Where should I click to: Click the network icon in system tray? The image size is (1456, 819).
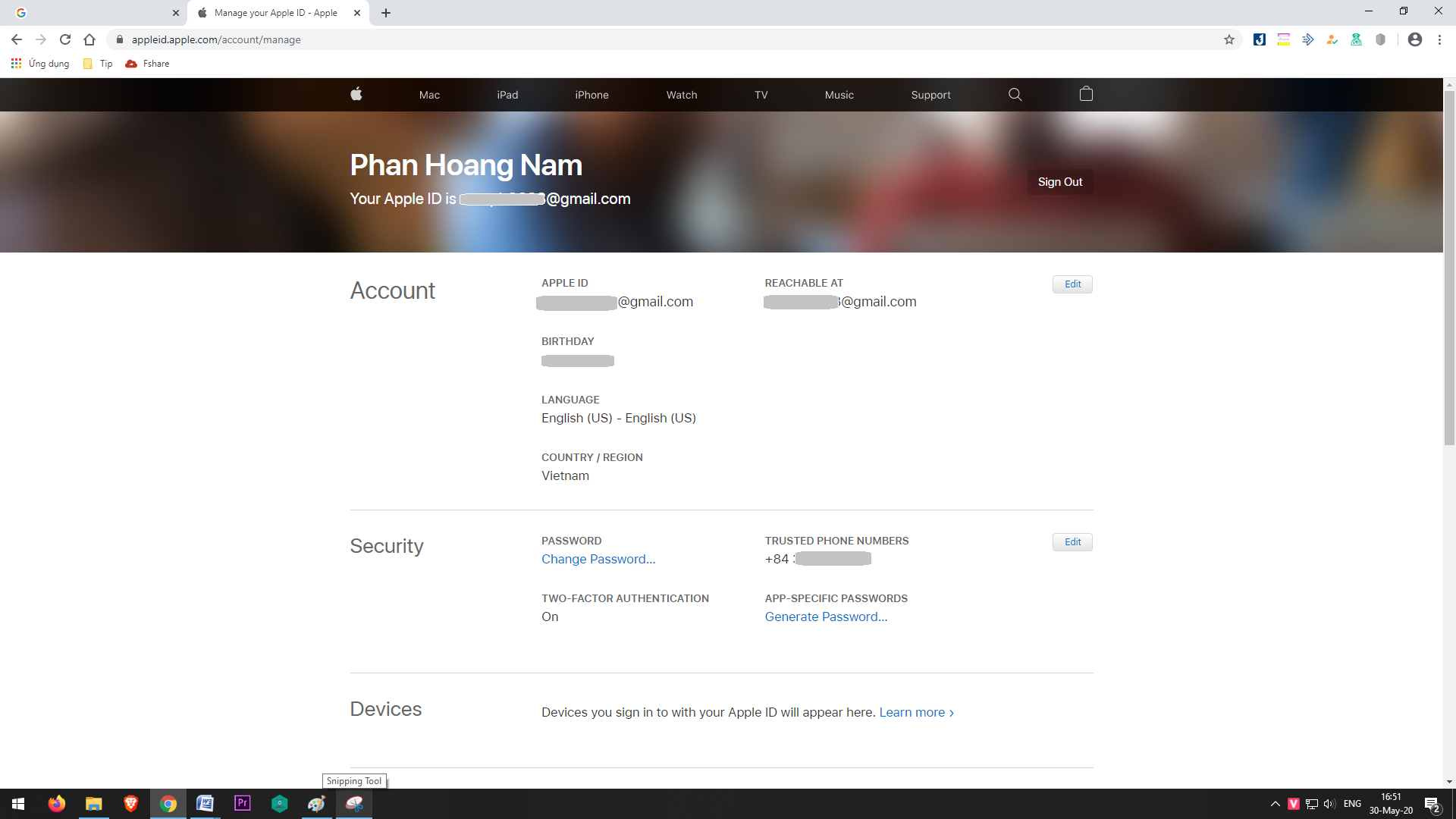coord(1311,804)
